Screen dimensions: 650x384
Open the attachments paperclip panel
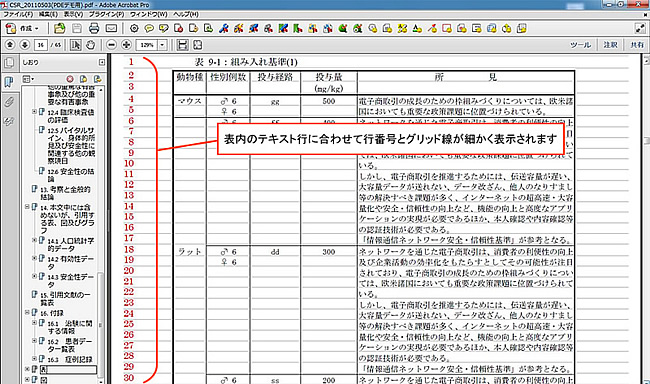point(9,102)
